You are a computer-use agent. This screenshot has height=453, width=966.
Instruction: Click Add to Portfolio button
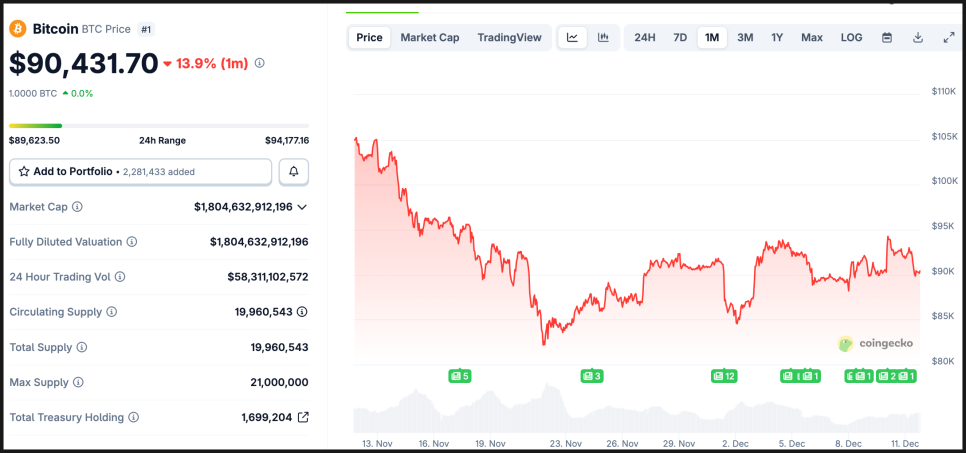click(140, 172)
